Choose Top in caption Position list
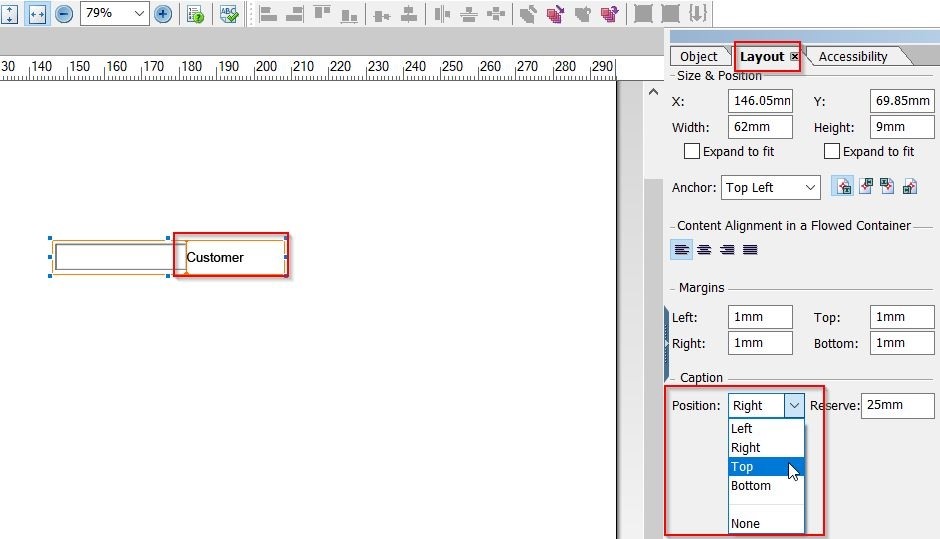This screenshot has height=539, width=940. [x=766, y=466]
